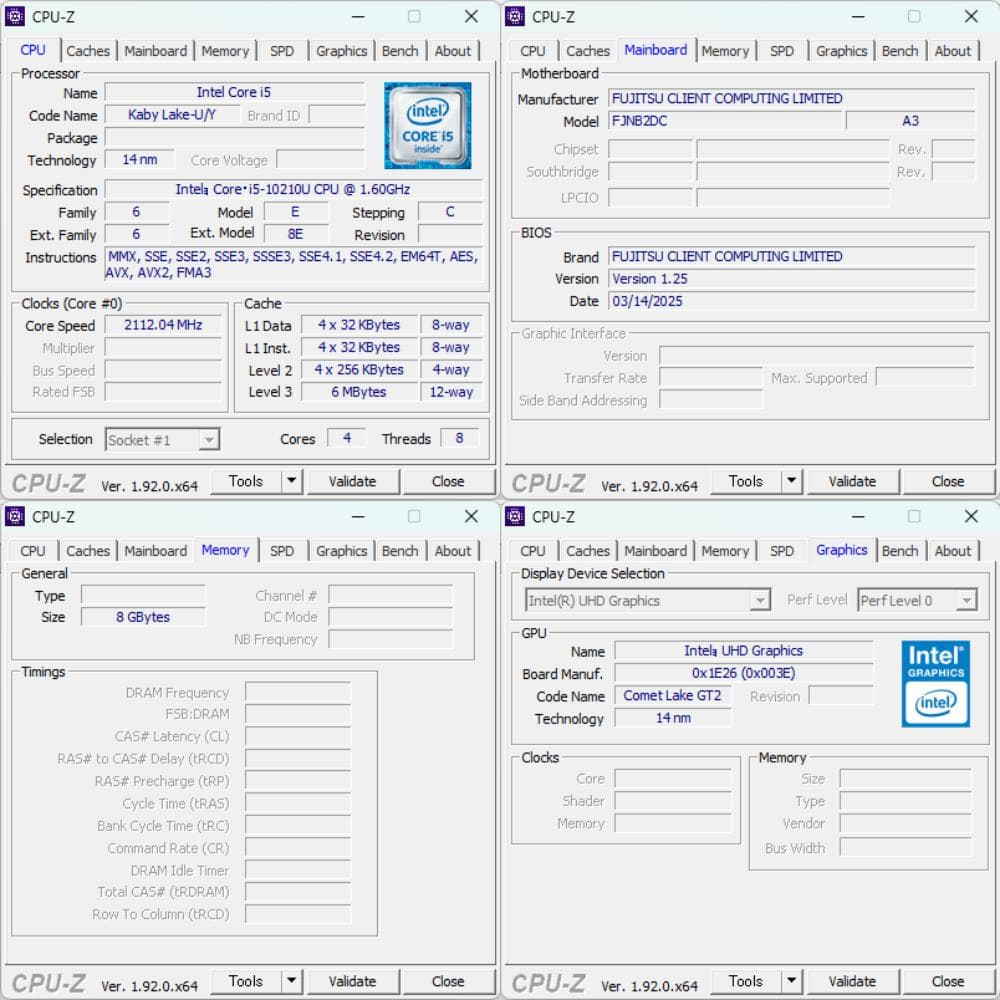Image resolution: width=1000 pixels, height=1000 pixels.
Task: Click the FJNB2DC model field on the Mainboard tab
Action: (727, 121)
